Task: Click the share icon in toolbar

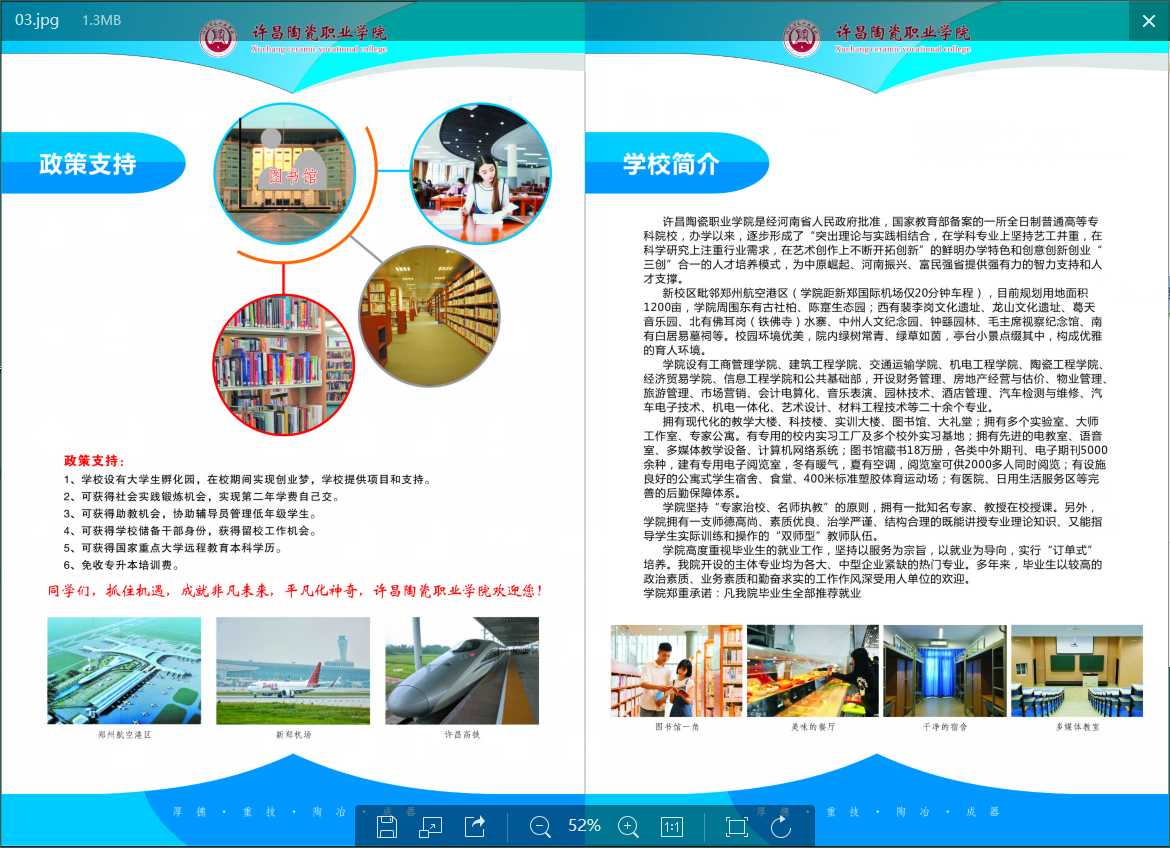Action: (475, 826)
